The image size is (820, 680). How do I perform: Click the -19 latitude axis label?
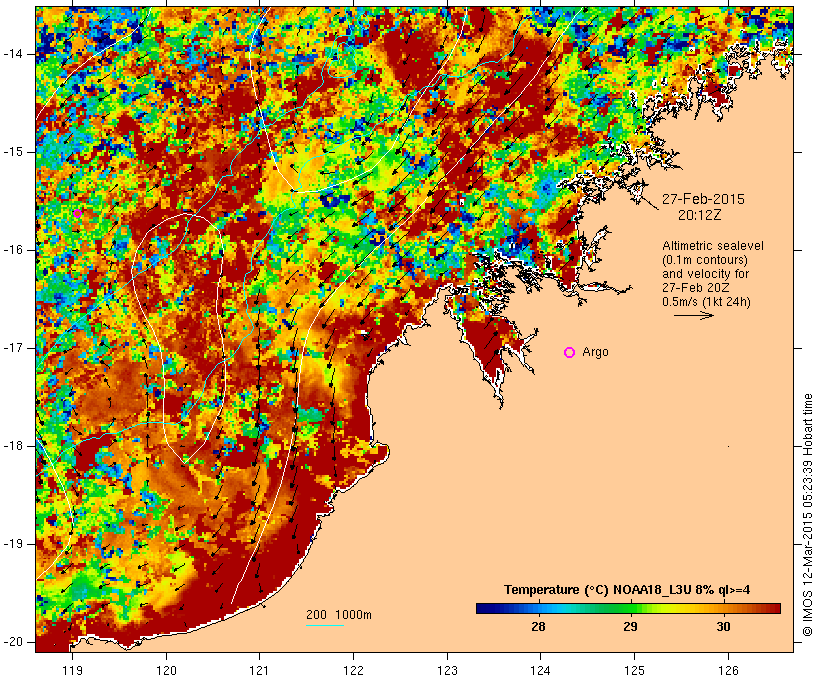[x=13, y=544]
